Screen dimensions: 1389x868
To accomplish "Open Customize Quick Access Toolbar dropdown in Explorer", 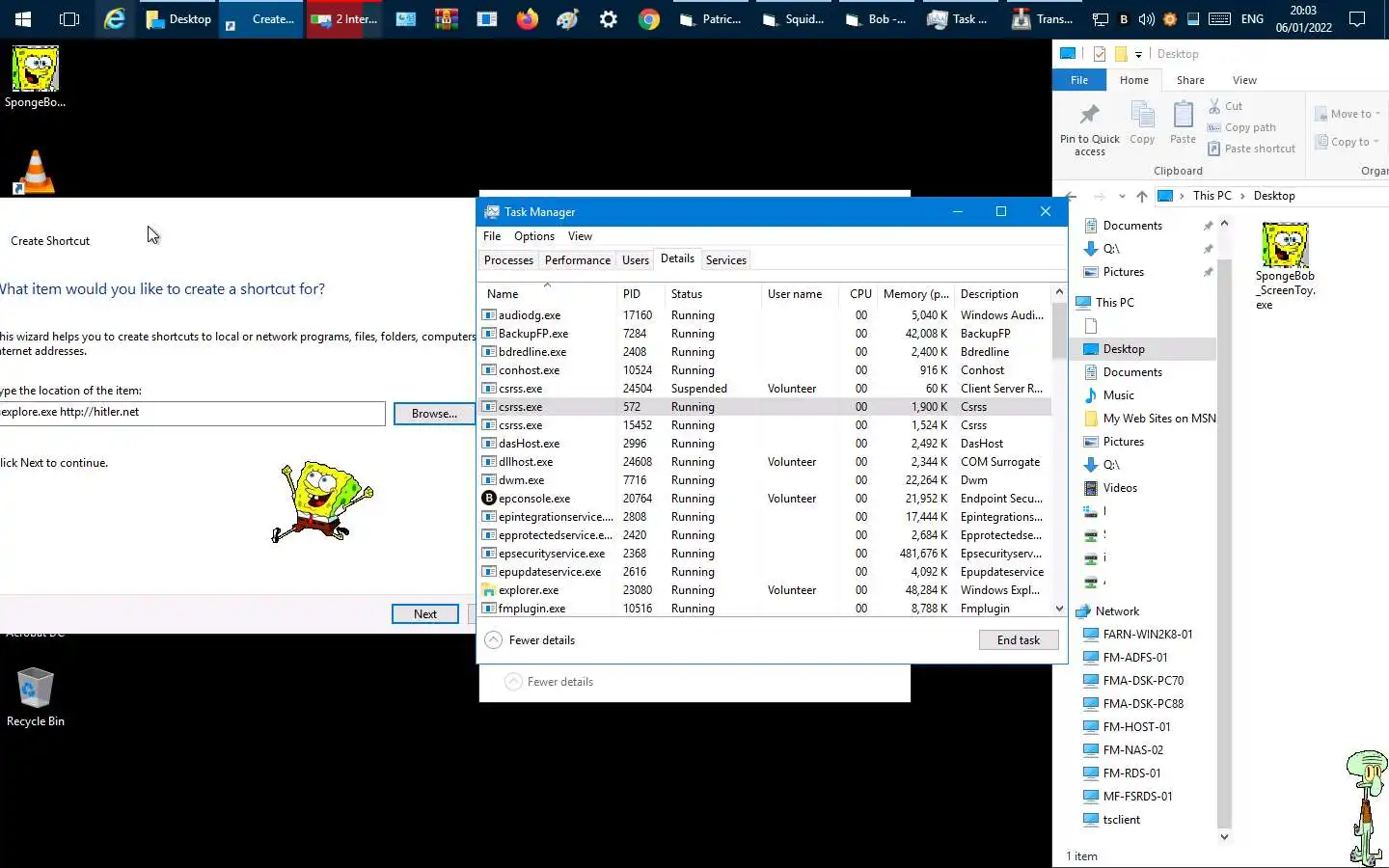I will (1139, 54).
